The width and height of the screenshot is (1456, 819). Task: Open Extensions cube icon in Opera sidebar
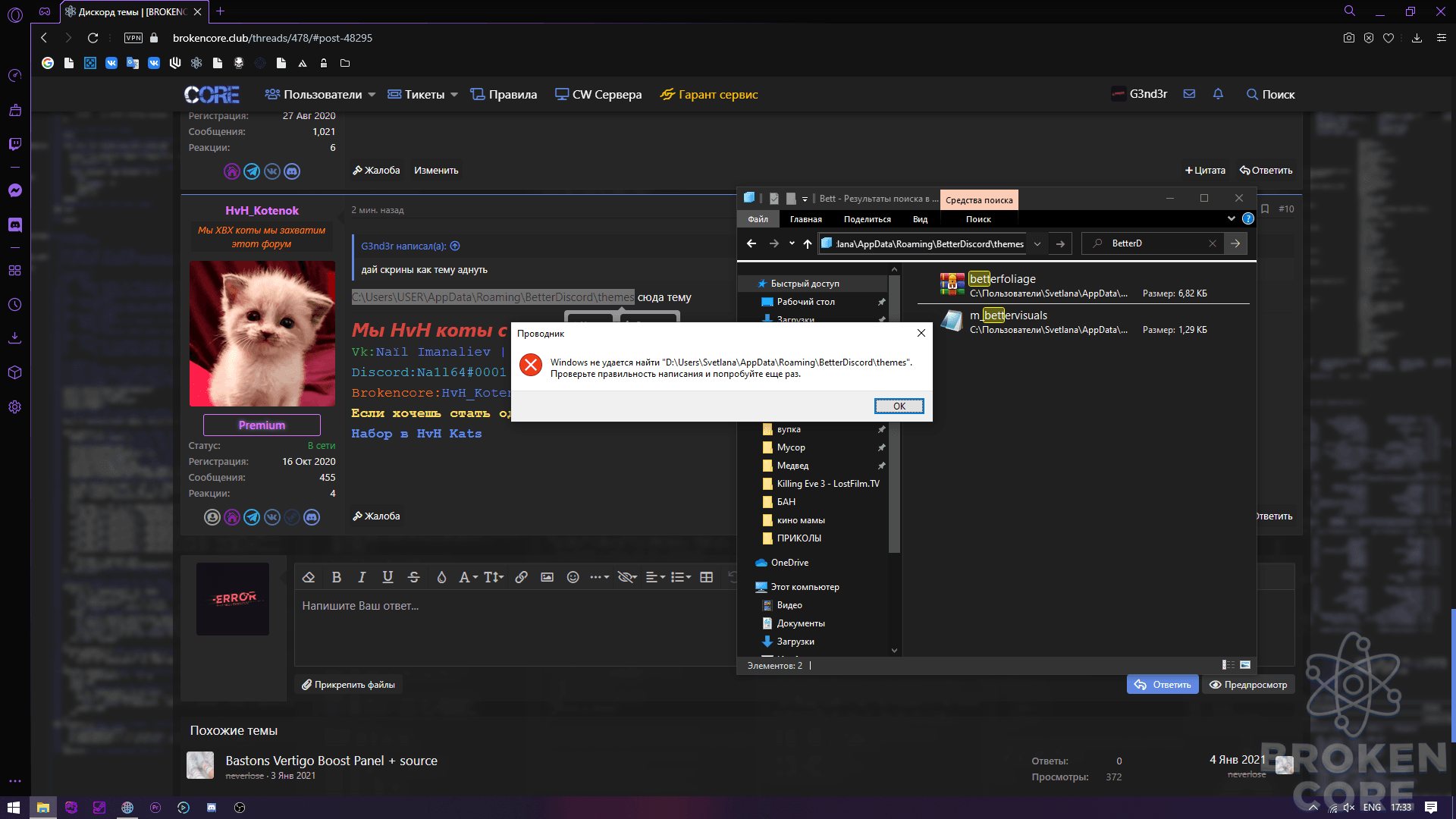tap(14, 373)
